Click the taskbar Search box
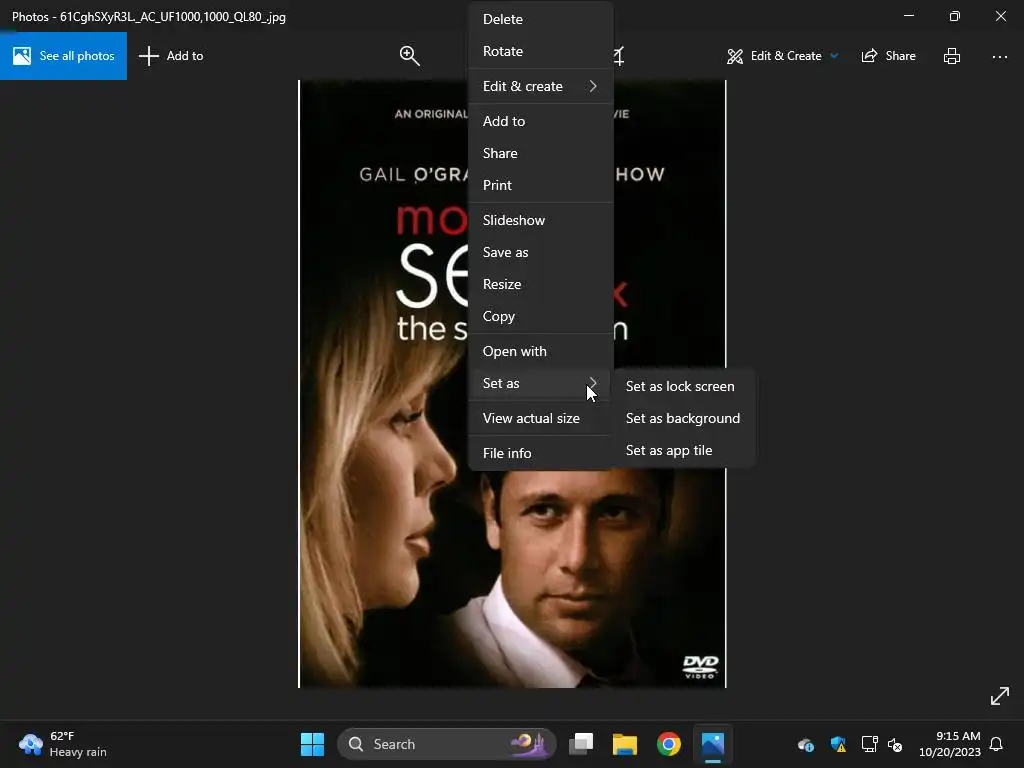 click(x=447, y=744)
